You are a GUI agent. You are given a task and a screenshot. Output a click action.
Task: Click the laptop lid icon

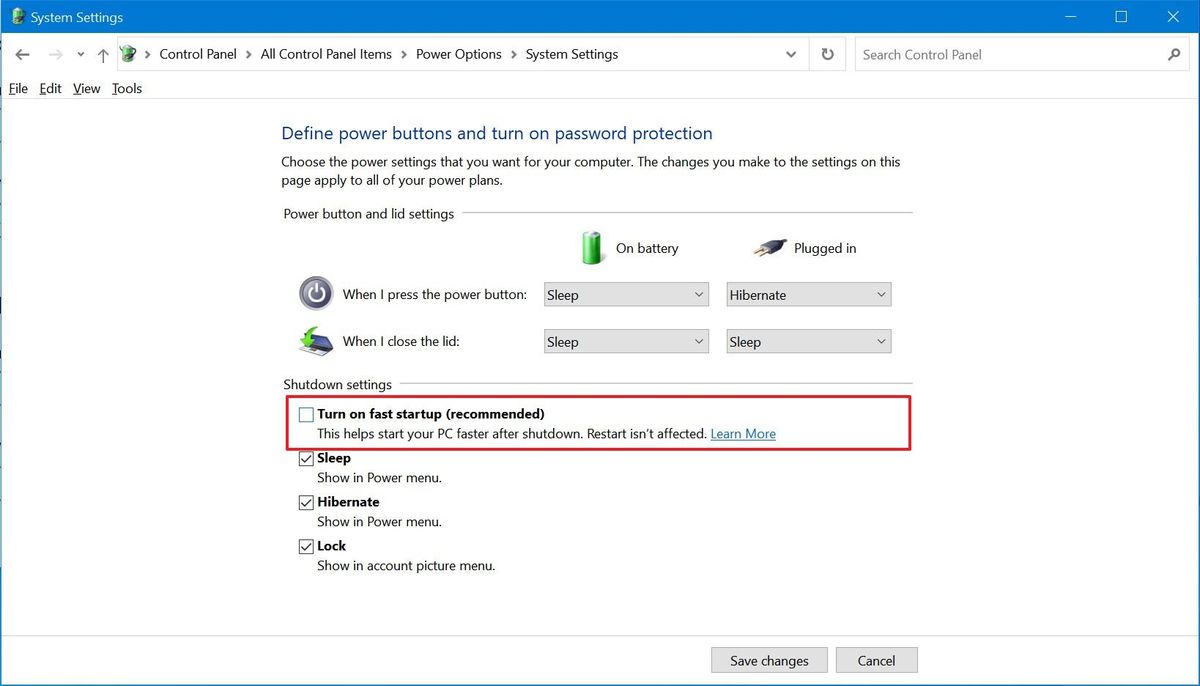click(315, 341)
